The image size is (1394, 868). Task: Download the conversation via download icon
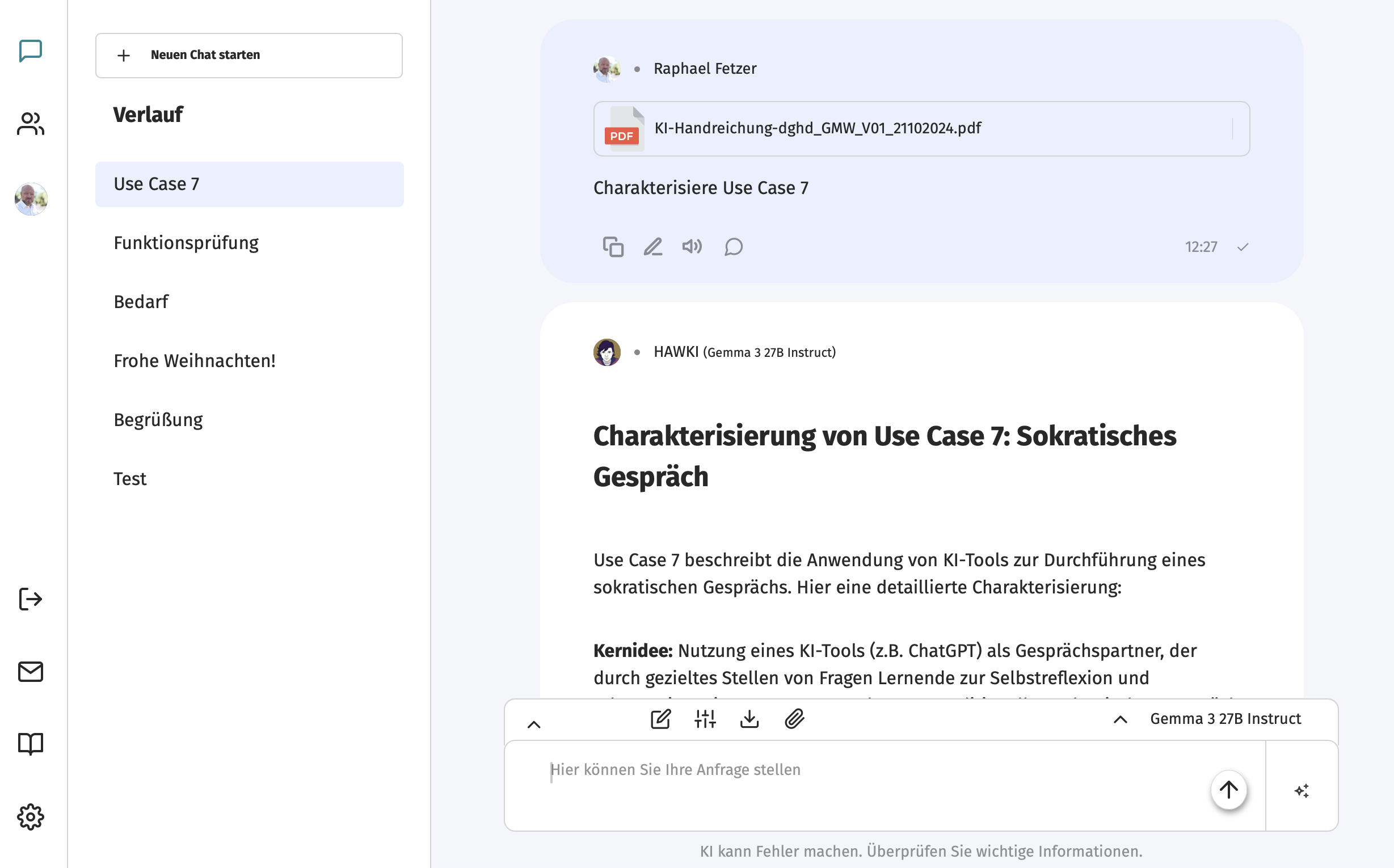point(749,719)
